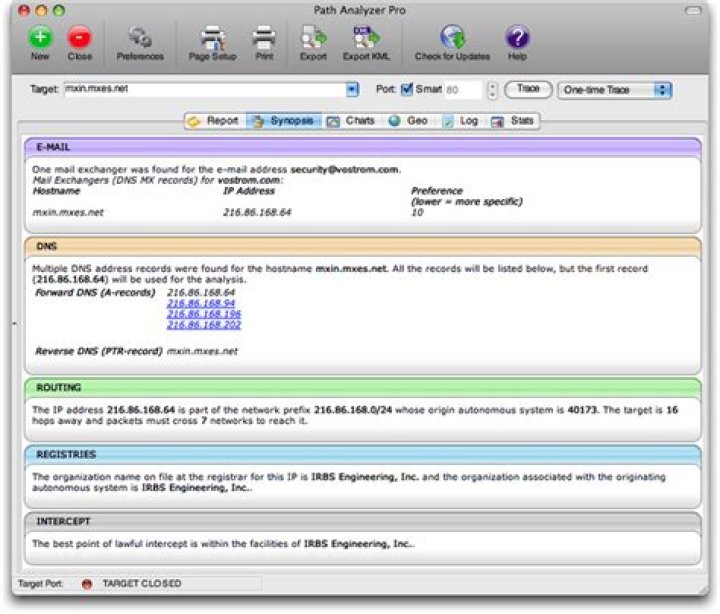
Task: Open the 216.86.168.94 address link
Action: (x=201, y=303)
